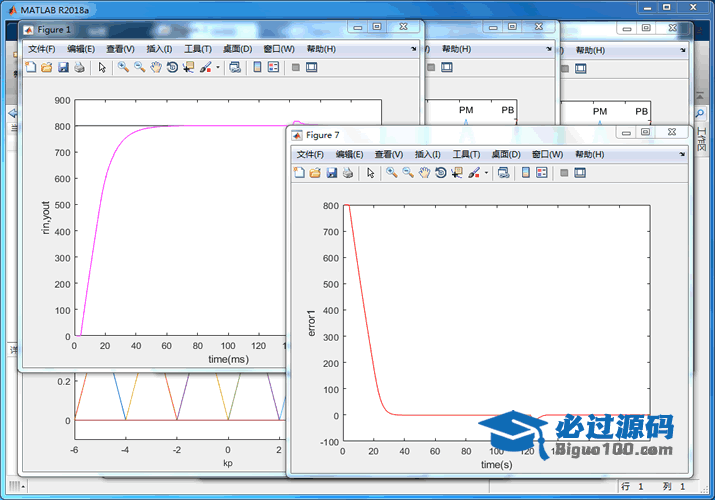Click Hide Plot Tools button in Figure 1
Screen dimensions: 715x500
(x=295, y=67)
